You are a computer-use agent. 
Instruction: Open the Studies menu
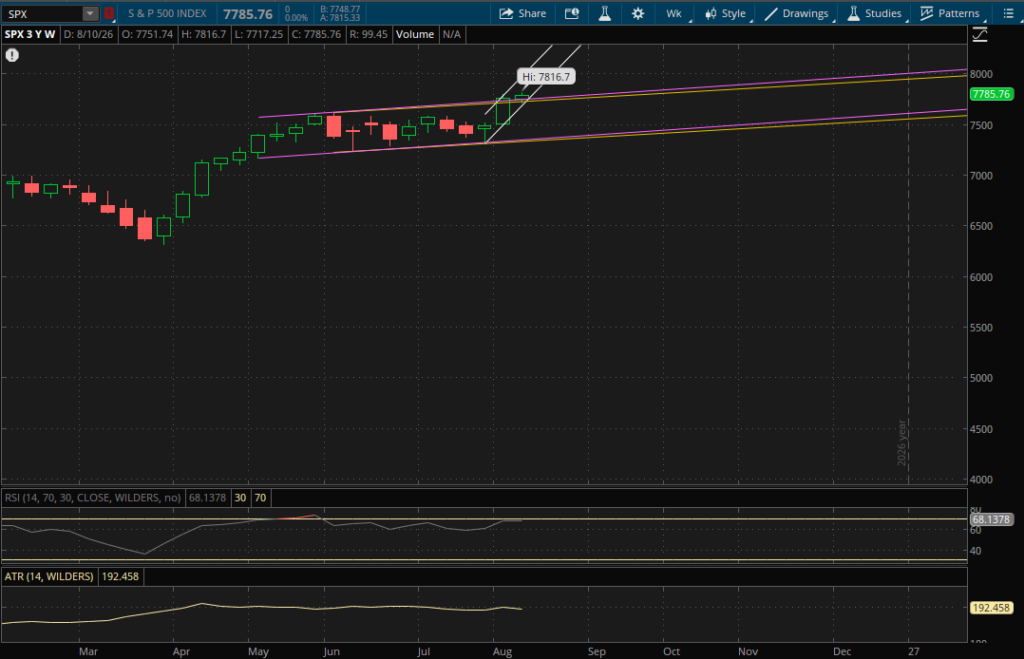pyautogui.click(x=875, y=13)
